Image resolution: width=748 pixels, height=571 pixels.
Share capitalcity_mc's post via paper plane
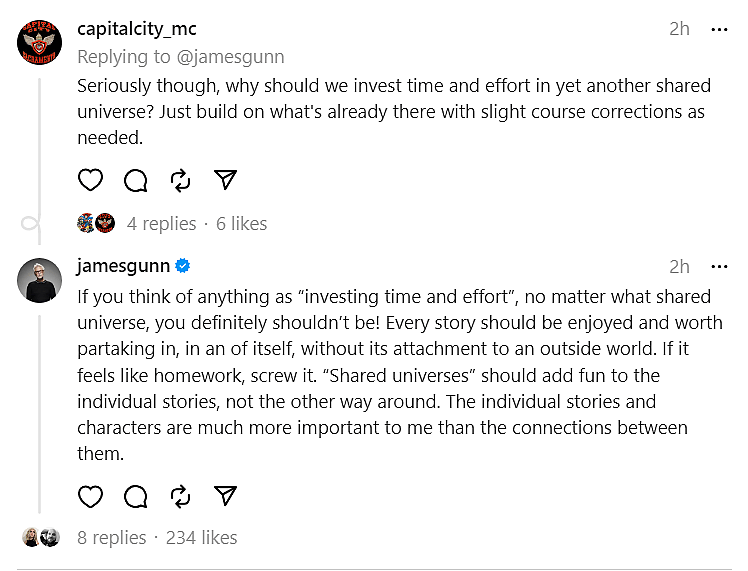225,180
